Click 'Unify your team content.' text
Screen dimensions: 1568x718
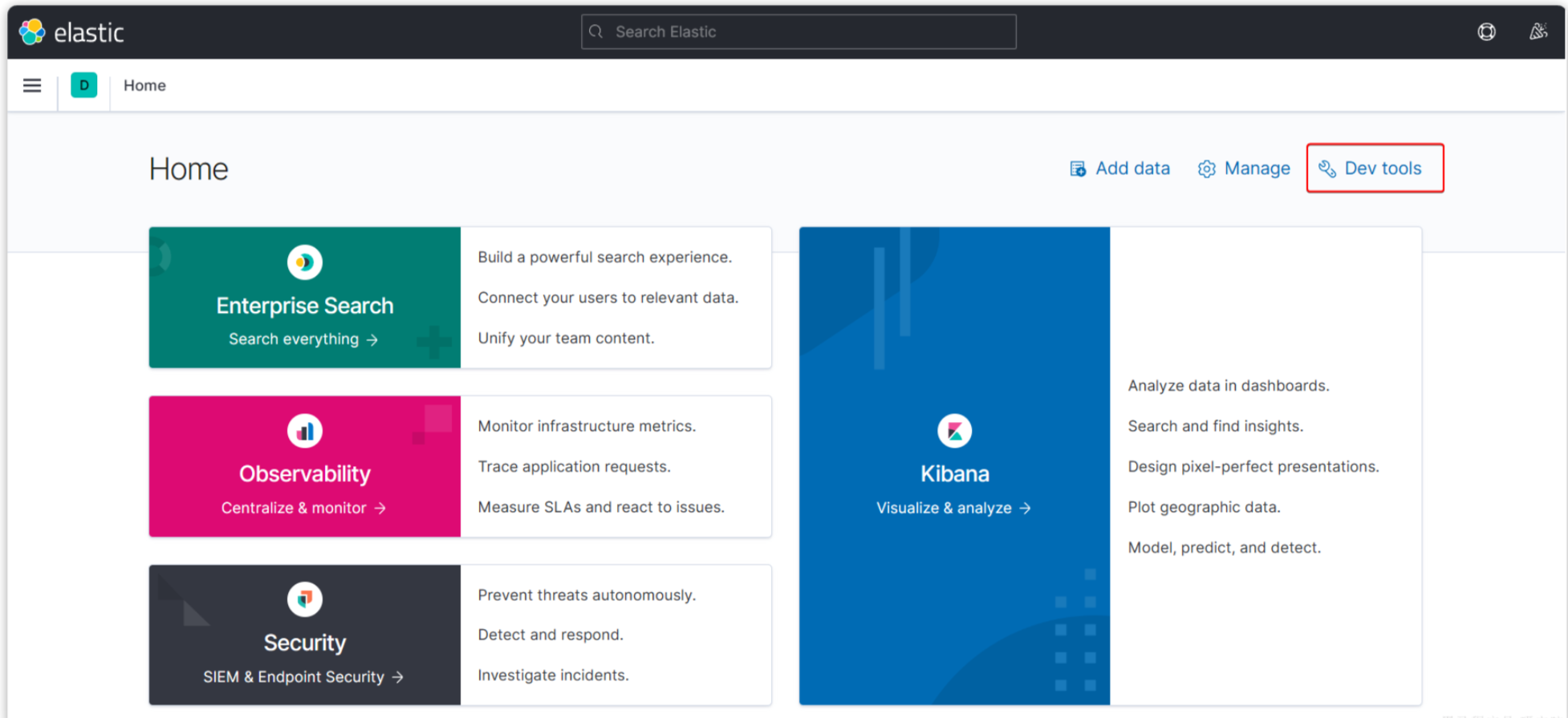pyautogui.click(x=566, y=339)
